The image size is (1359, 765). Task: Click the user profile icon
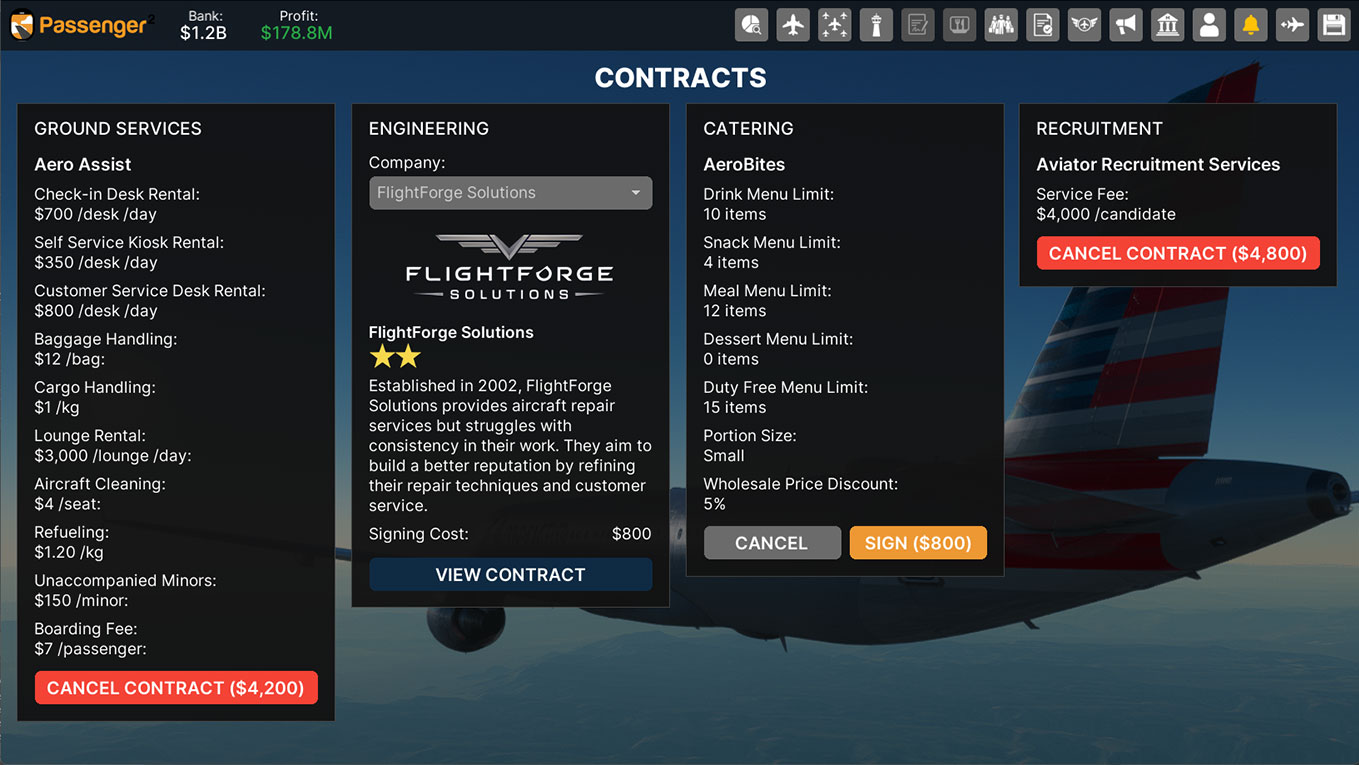click(x=1209, y=25)
